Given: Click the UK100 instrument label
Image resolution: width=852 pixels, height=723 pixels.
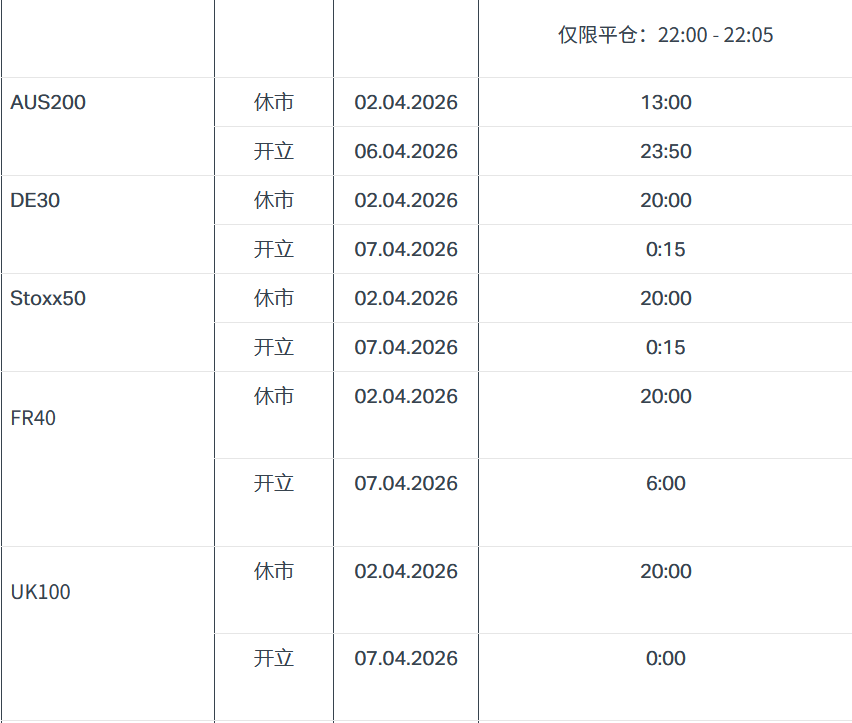Looking at the screenshot, I should coord(40,592).
